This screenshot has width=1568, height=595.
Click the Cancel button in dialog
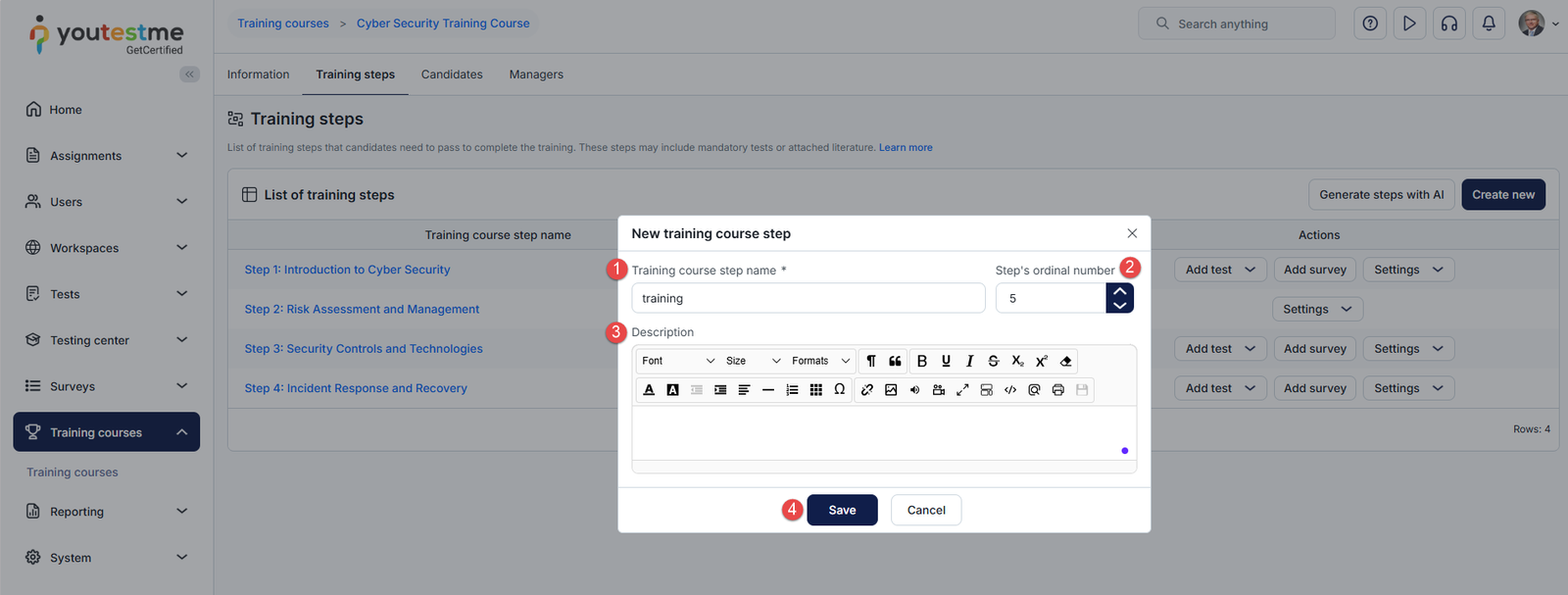pyautogui.click(x=926, y=510)
